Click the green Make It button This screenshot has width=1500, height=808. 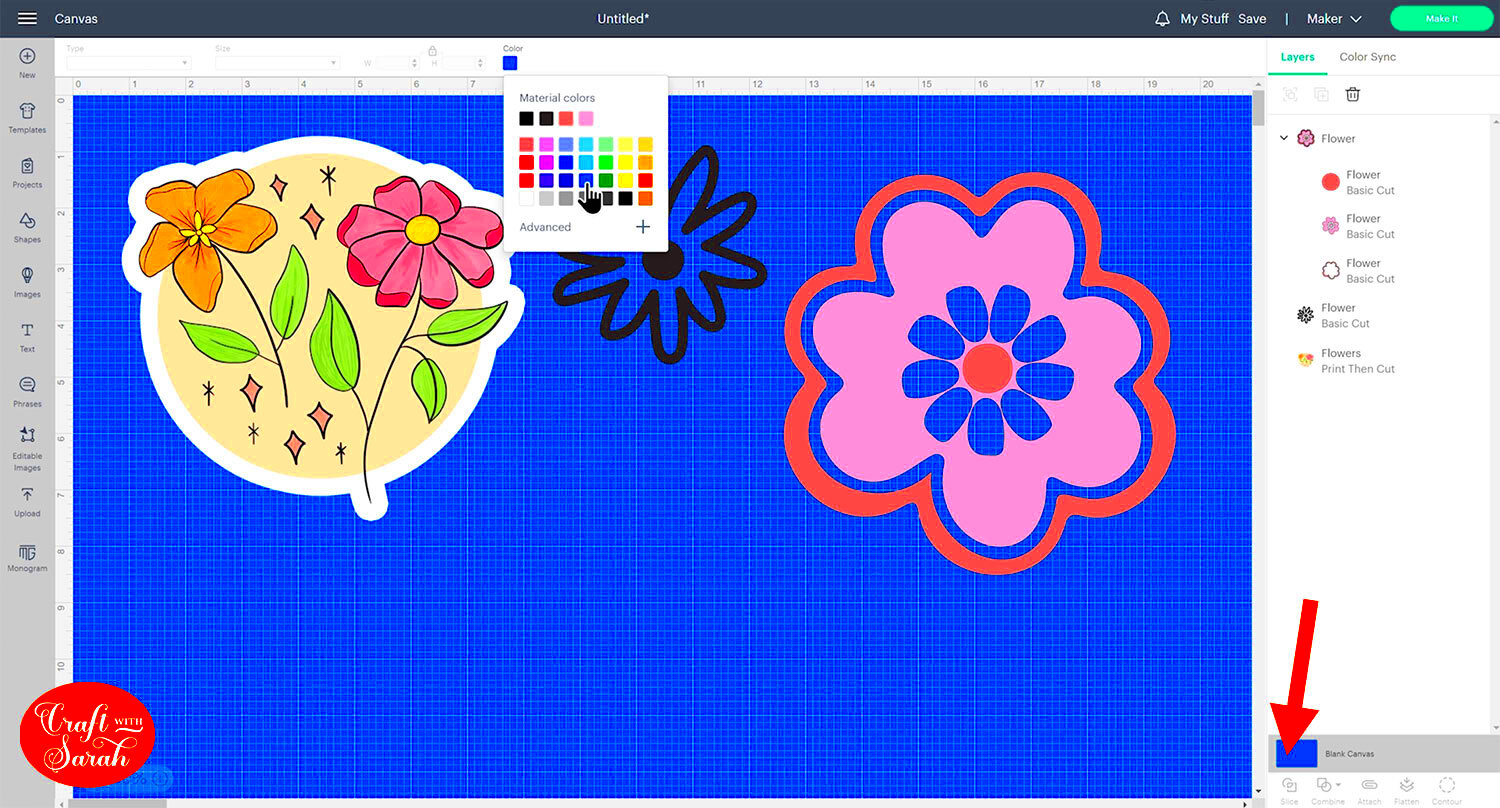1442,19
